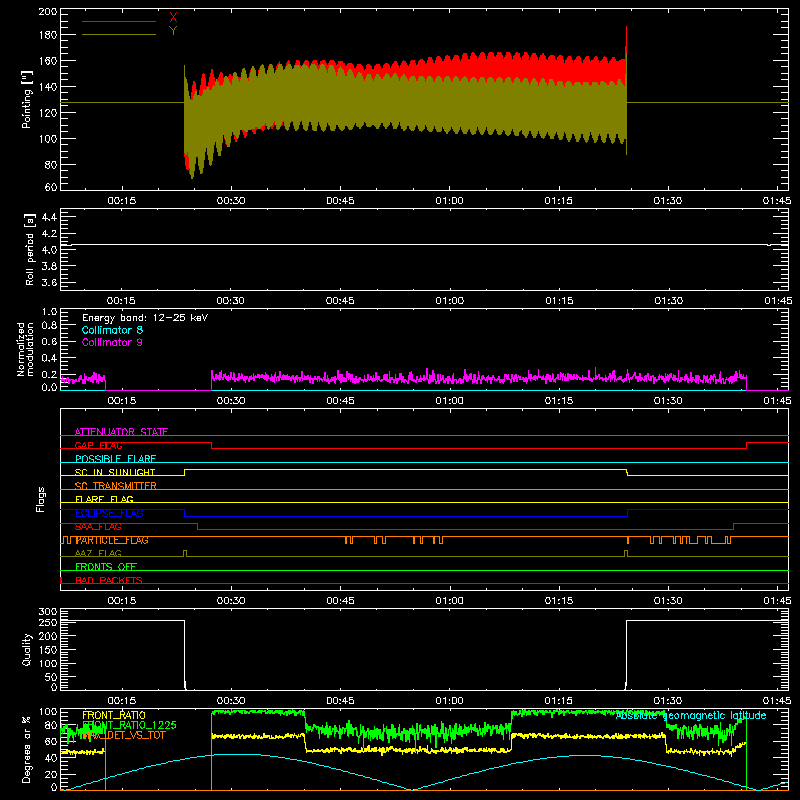Click the cyan Collimator 8 legend entry
The width and height of the screenshot is (800, 800).
(112, 330)
